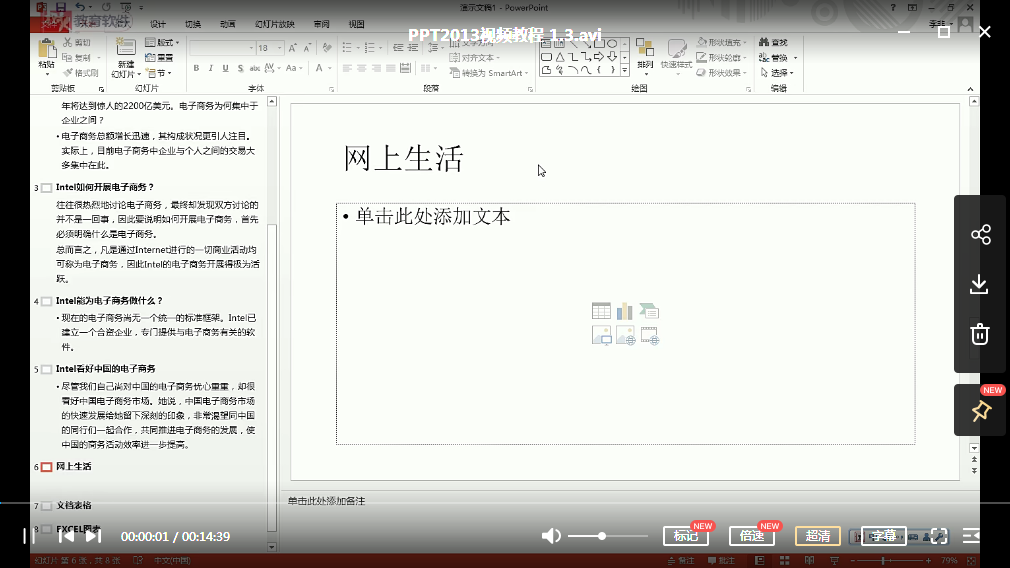Image resolution: width=1010 pixels, height=568 pixels.
Task: Adjust the player volume slider
Action: [x=607, y=536]
